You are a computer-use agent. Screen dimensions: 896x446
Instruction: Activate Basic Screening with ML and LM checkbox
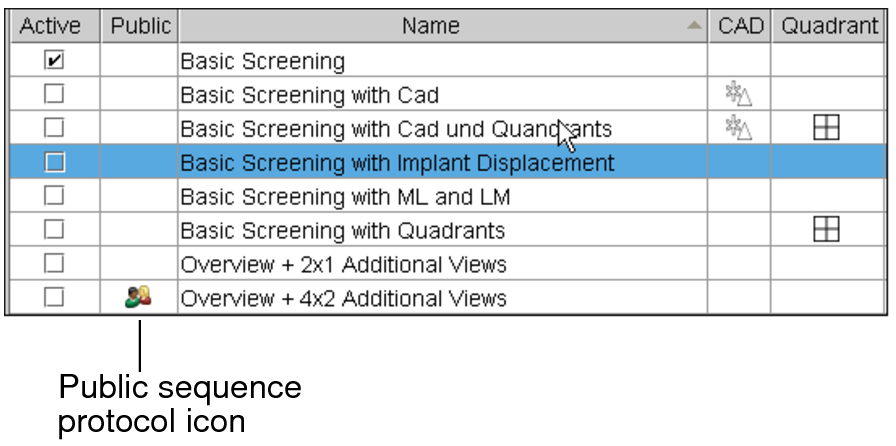[x=54, y=196]
